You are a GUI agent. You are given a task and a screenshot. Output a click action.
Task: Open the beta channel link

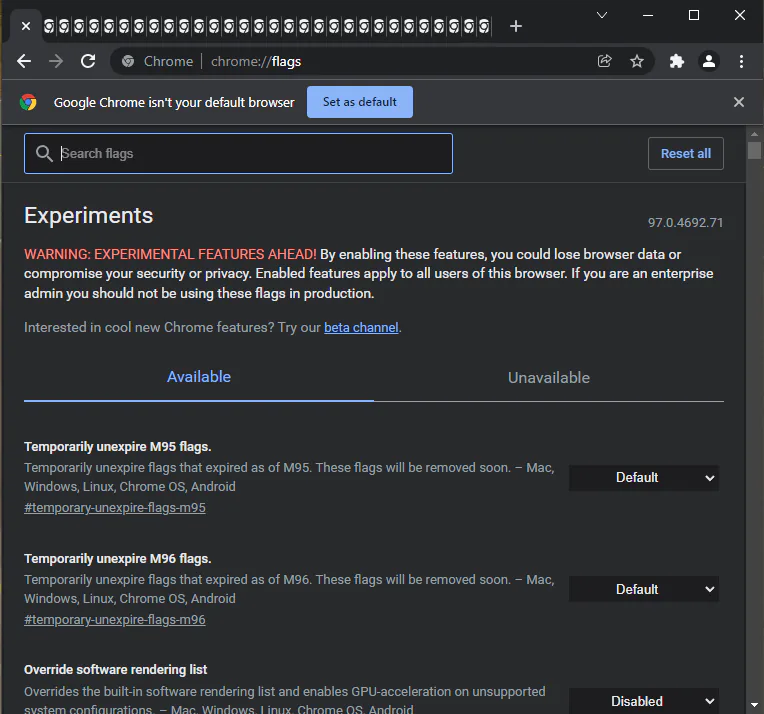click(361, 328)
